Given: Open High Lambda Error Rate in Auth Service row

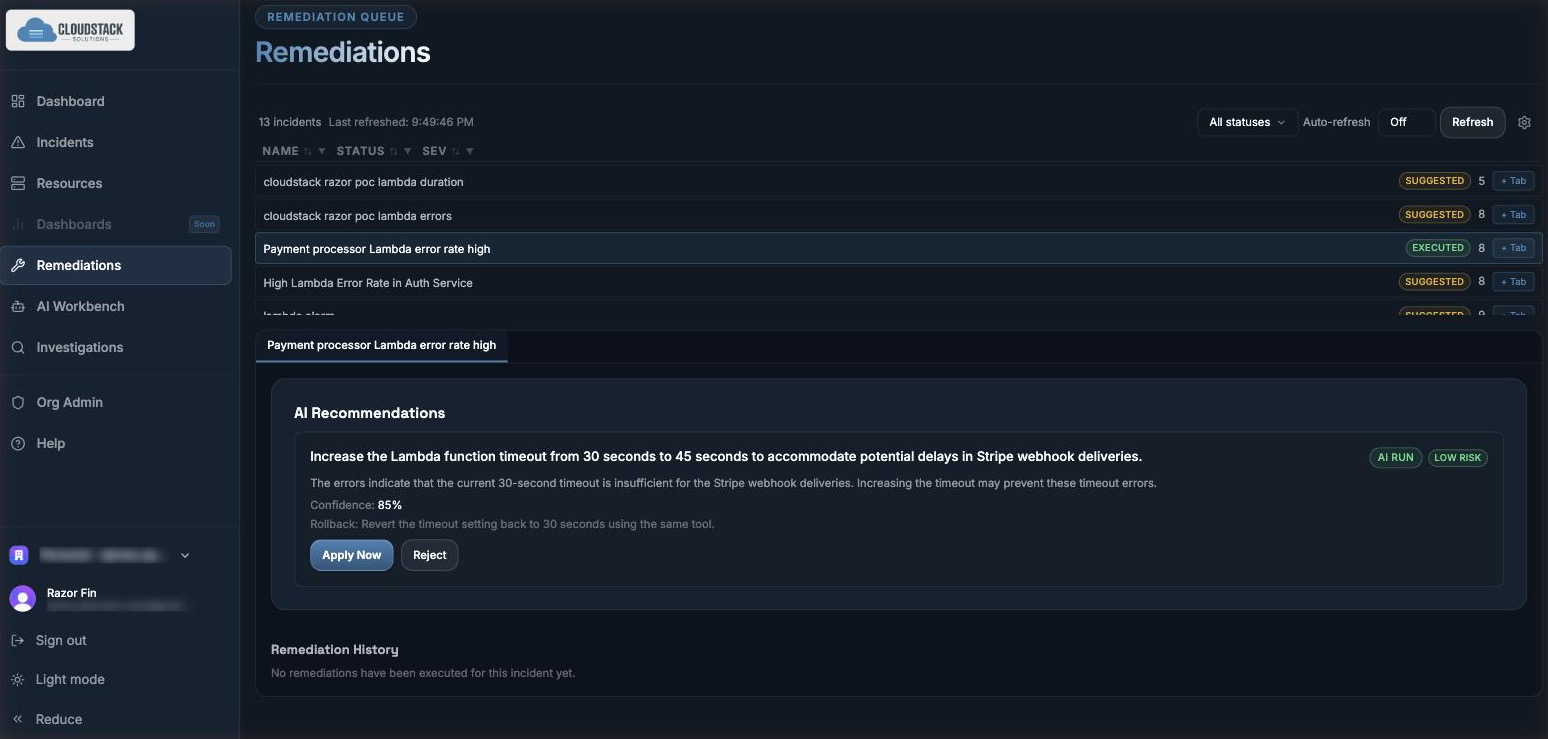Looking at the screenshot, I should point(898,282).
